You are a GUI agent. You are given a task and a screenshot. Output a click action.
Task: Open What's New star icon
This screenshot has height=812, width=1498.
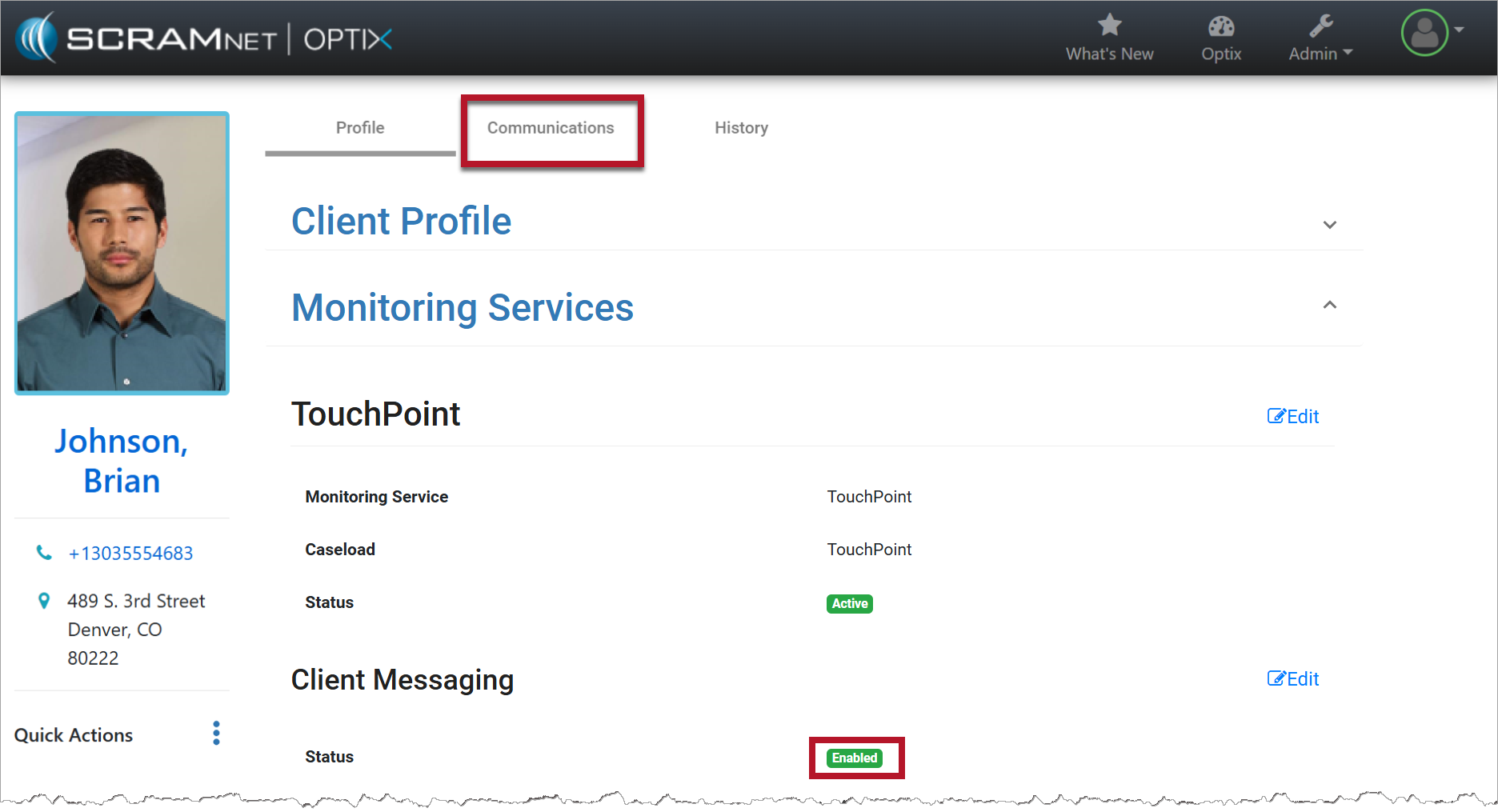tap(1109, 26)
